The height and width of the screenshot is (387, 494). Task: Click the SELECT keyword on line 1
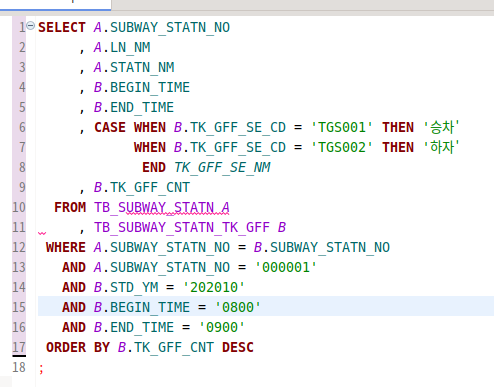[62, 27]
